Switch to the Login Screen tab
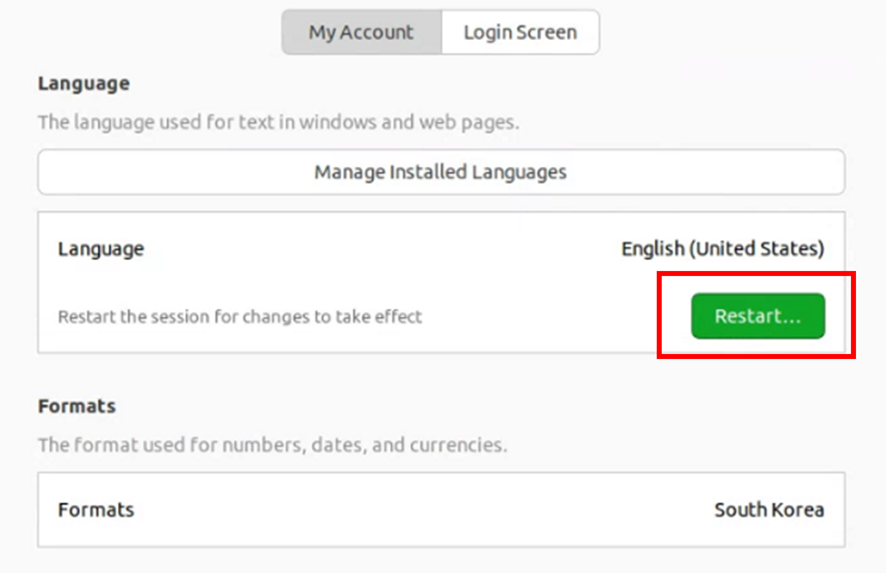886x573 pixels. (520, 32)
